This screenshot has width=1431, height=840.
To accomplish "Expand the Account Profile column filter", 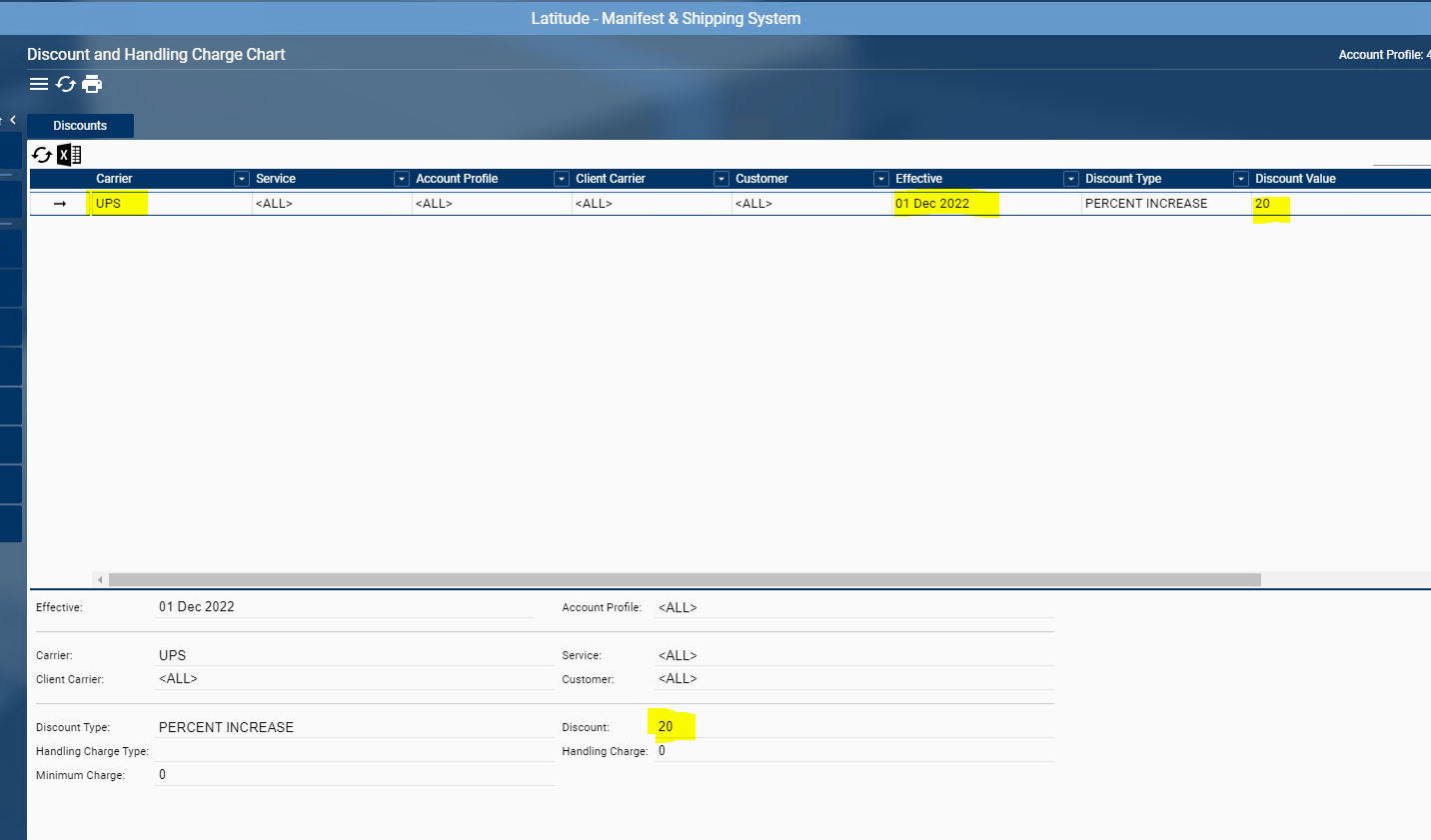I will [561, 179].
